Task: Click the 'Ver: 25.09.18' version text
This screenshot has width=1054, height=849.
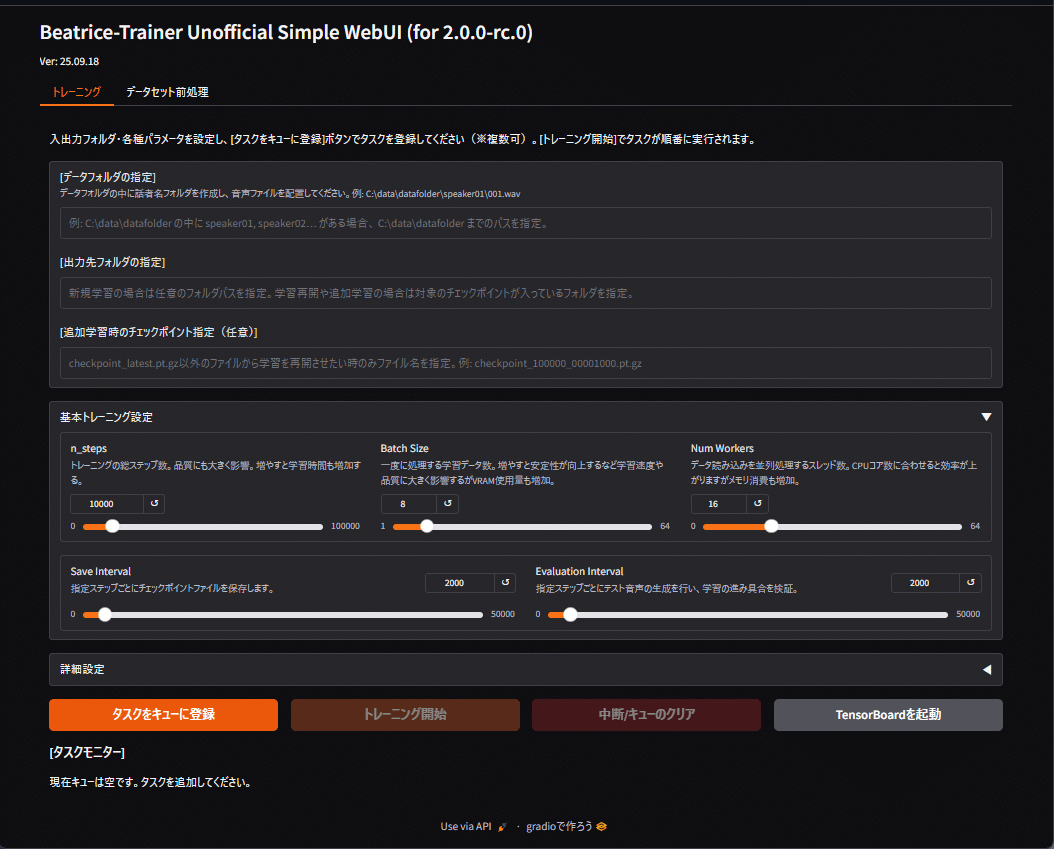Action: pos(69,61)
